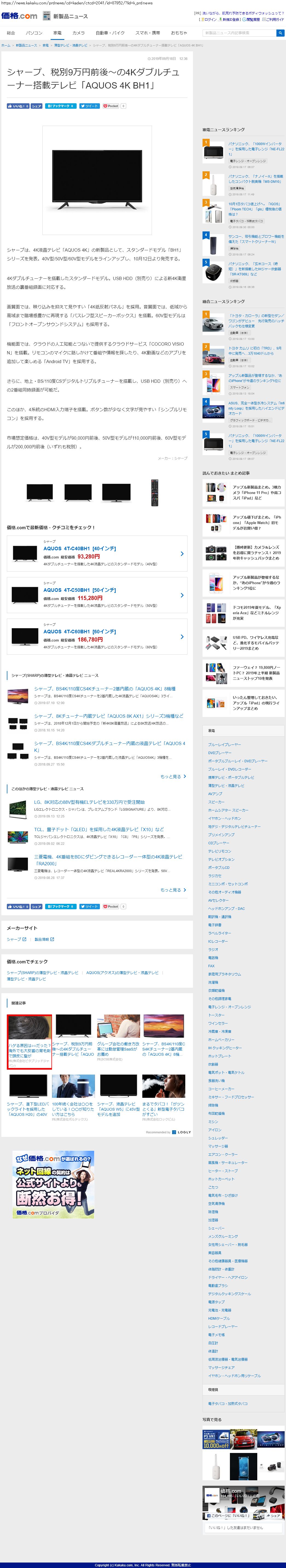
Task: Open arrow chevron on AQUOS 4T-C40BH1 card
Action: click(x=182, y=554)
